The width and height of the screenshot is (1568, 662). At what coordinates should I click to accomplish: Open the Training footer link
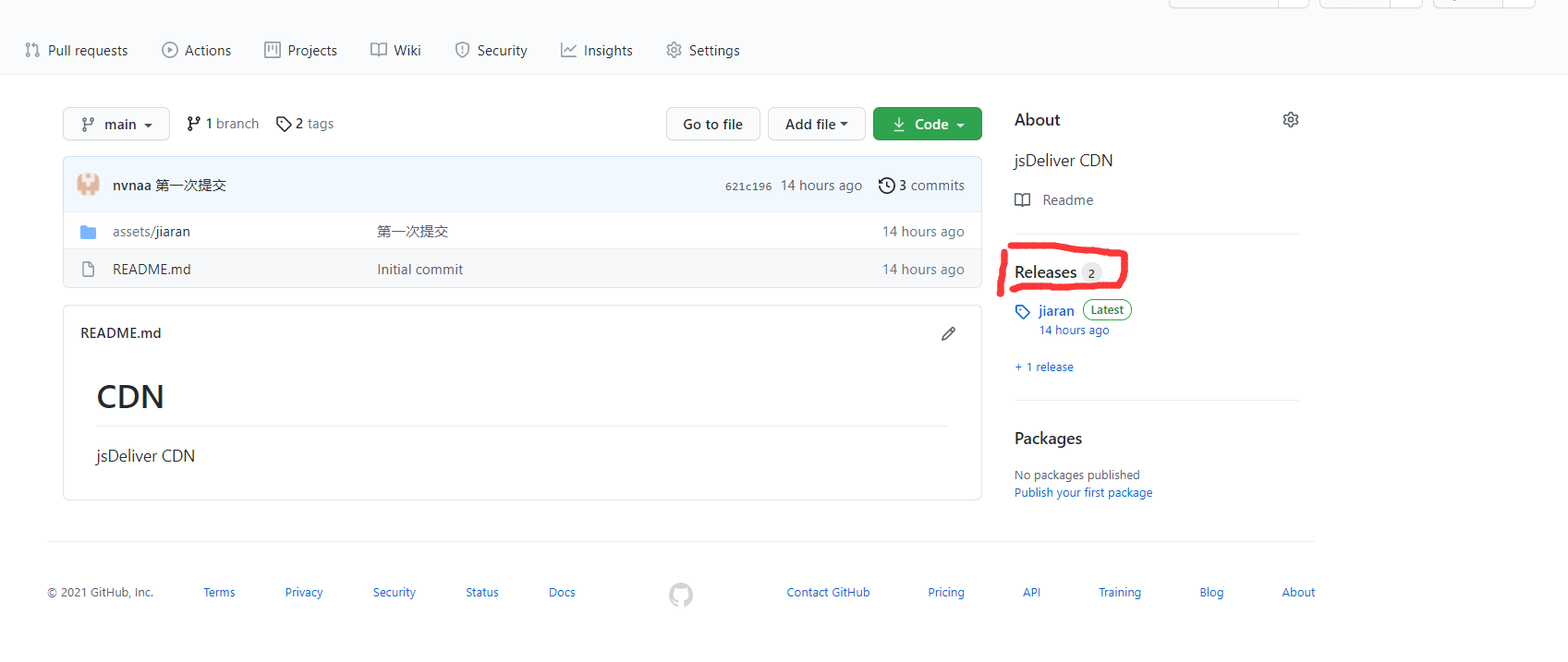tap(1120, 593)
